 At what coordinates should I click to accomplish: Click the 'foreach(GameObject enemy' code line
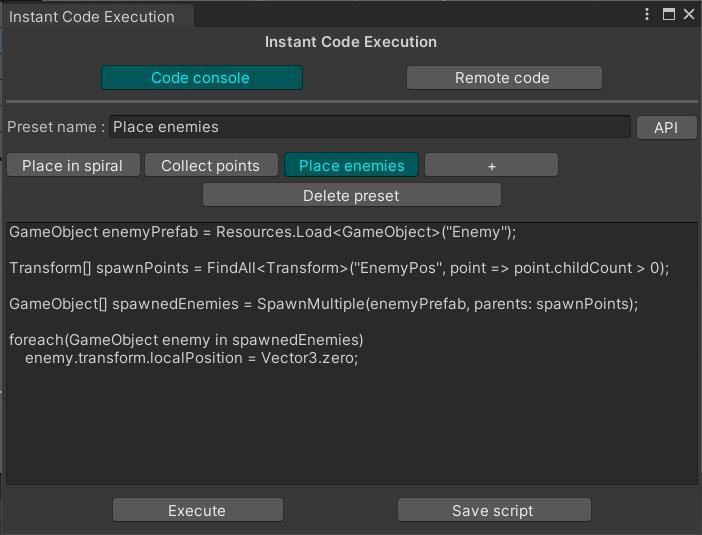tap(186, 340)
